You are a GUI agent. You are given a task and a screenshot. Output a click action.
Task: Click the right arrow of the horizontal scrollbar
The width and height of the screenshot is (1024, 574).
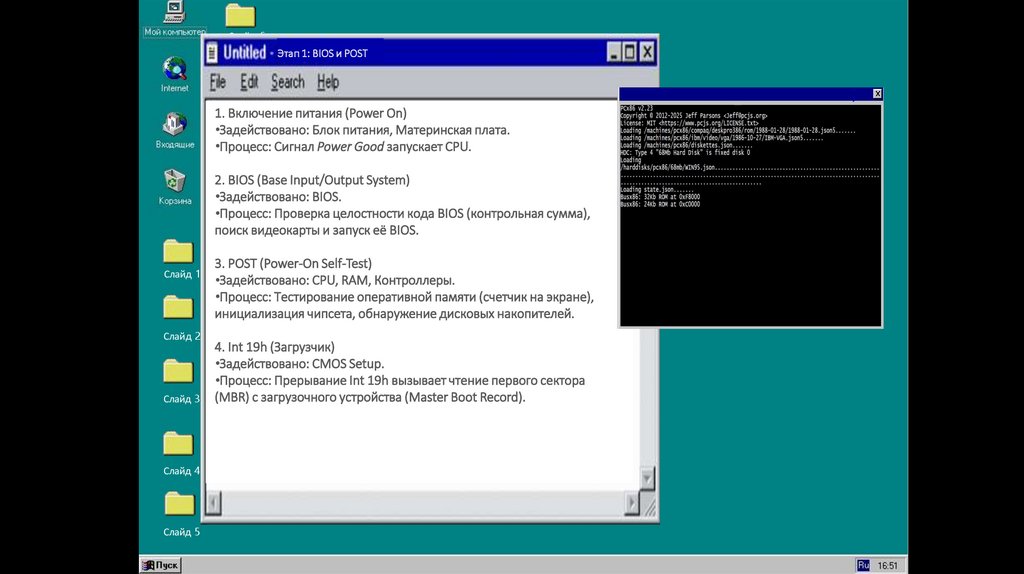click(x=632, y=503)
